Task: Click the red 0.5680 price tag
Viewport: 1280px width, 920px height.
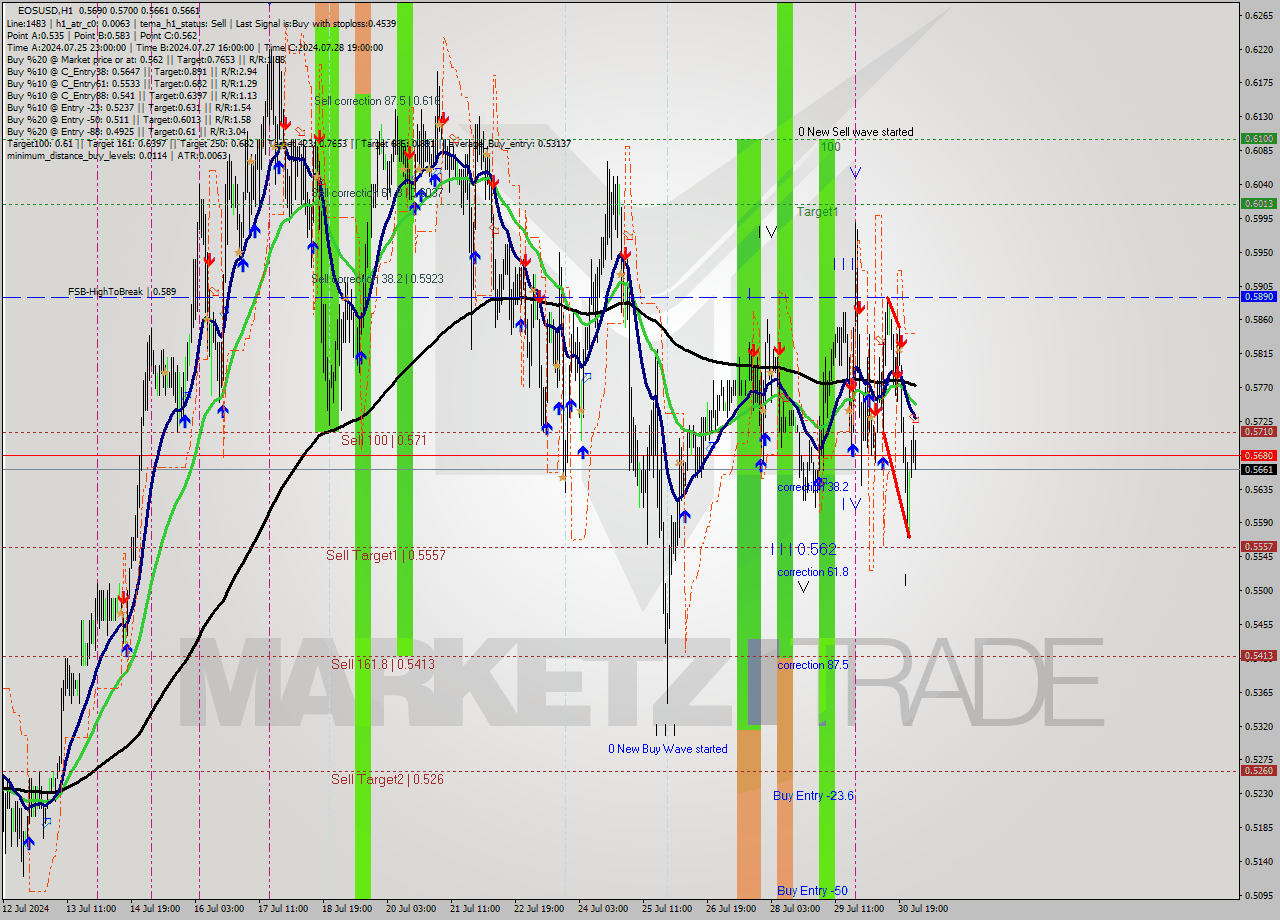Action: tap(1258, 455)
